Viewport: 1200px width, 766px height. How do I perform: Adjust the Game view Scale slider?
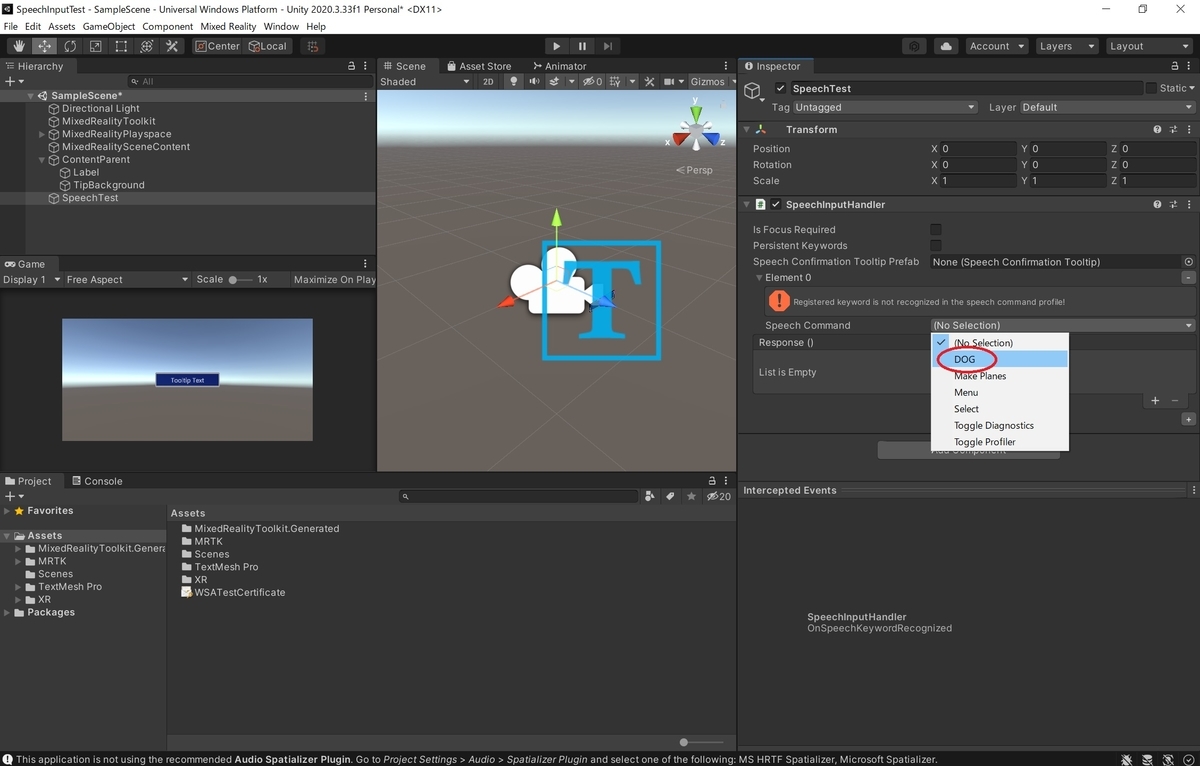coord(240,280)
